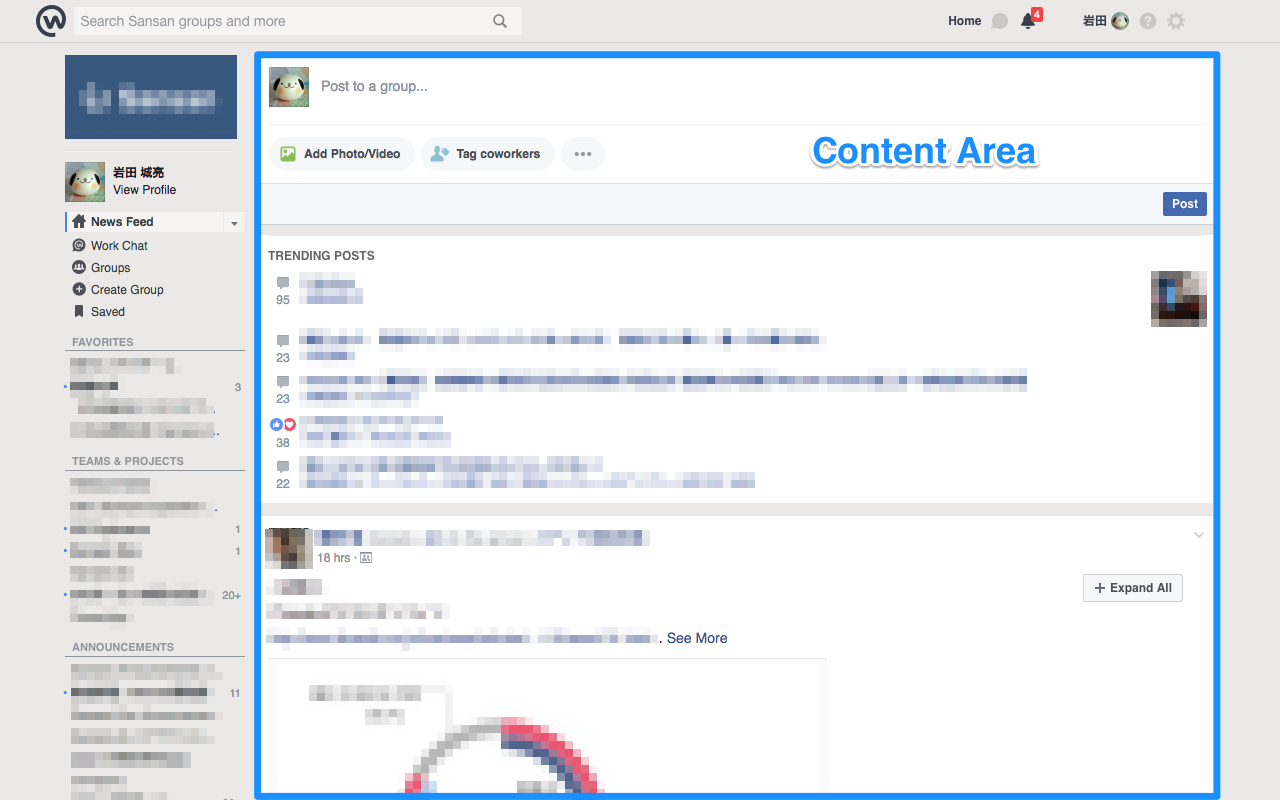Click the News Feed home icon
The image size is (1280, 800).
(x=79, y=222)
